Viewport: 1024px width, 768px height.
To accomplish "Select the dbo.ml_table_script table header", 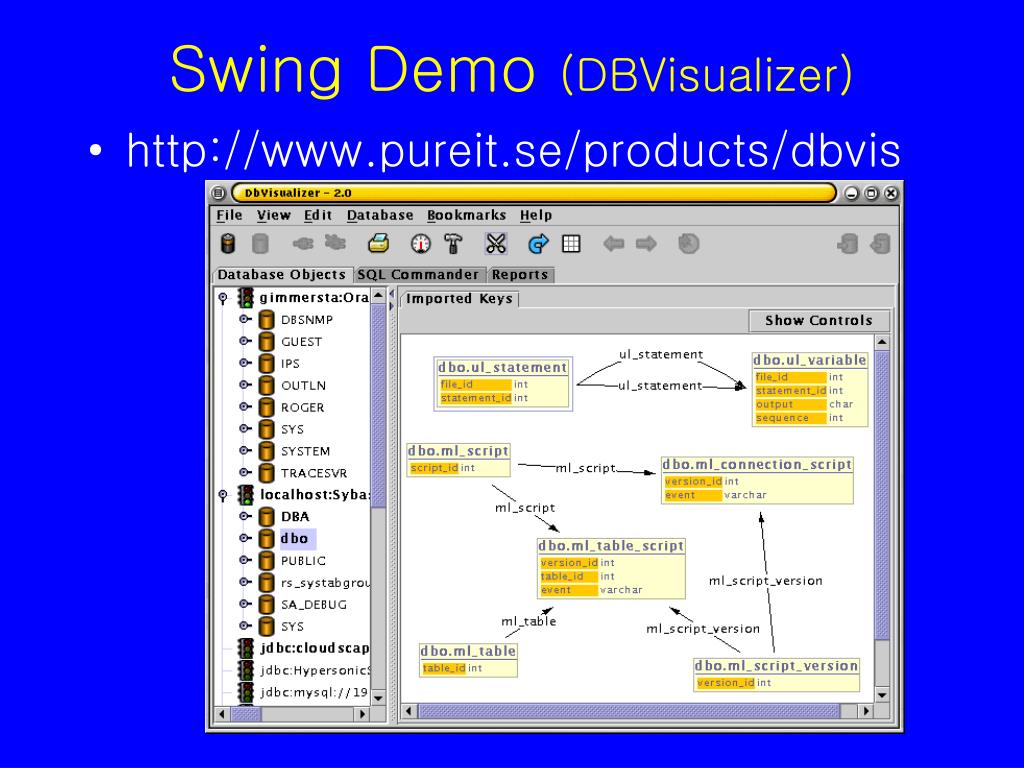I will (x=611, y=546).
